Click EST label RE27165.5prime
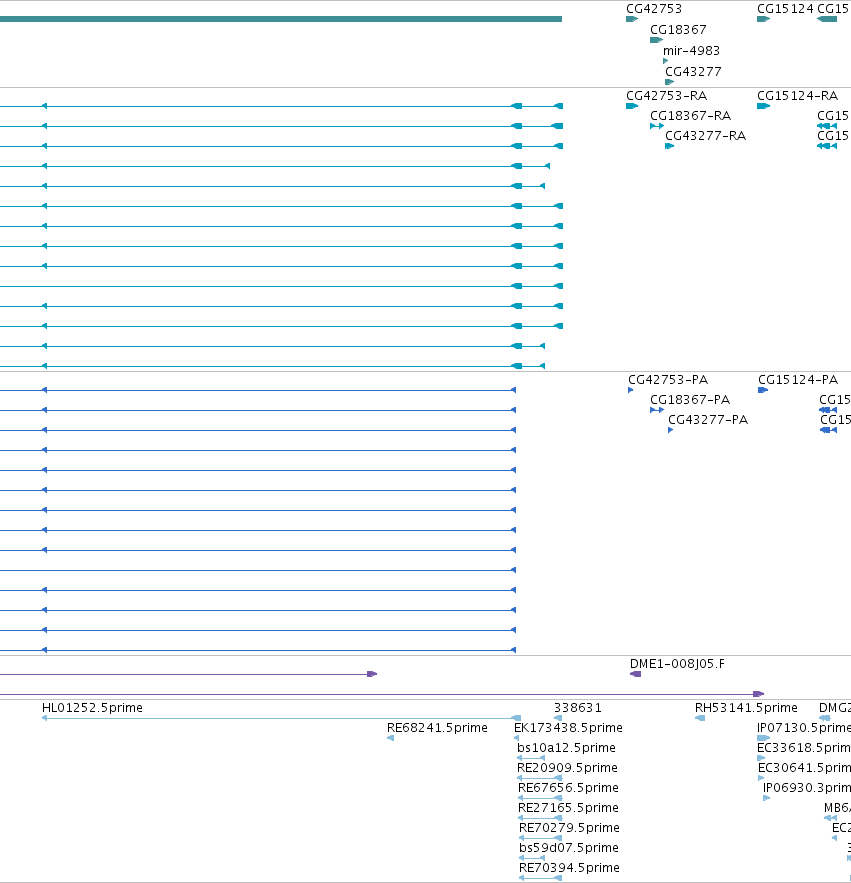This screenshot has width=851, height=883. point(568,808)
